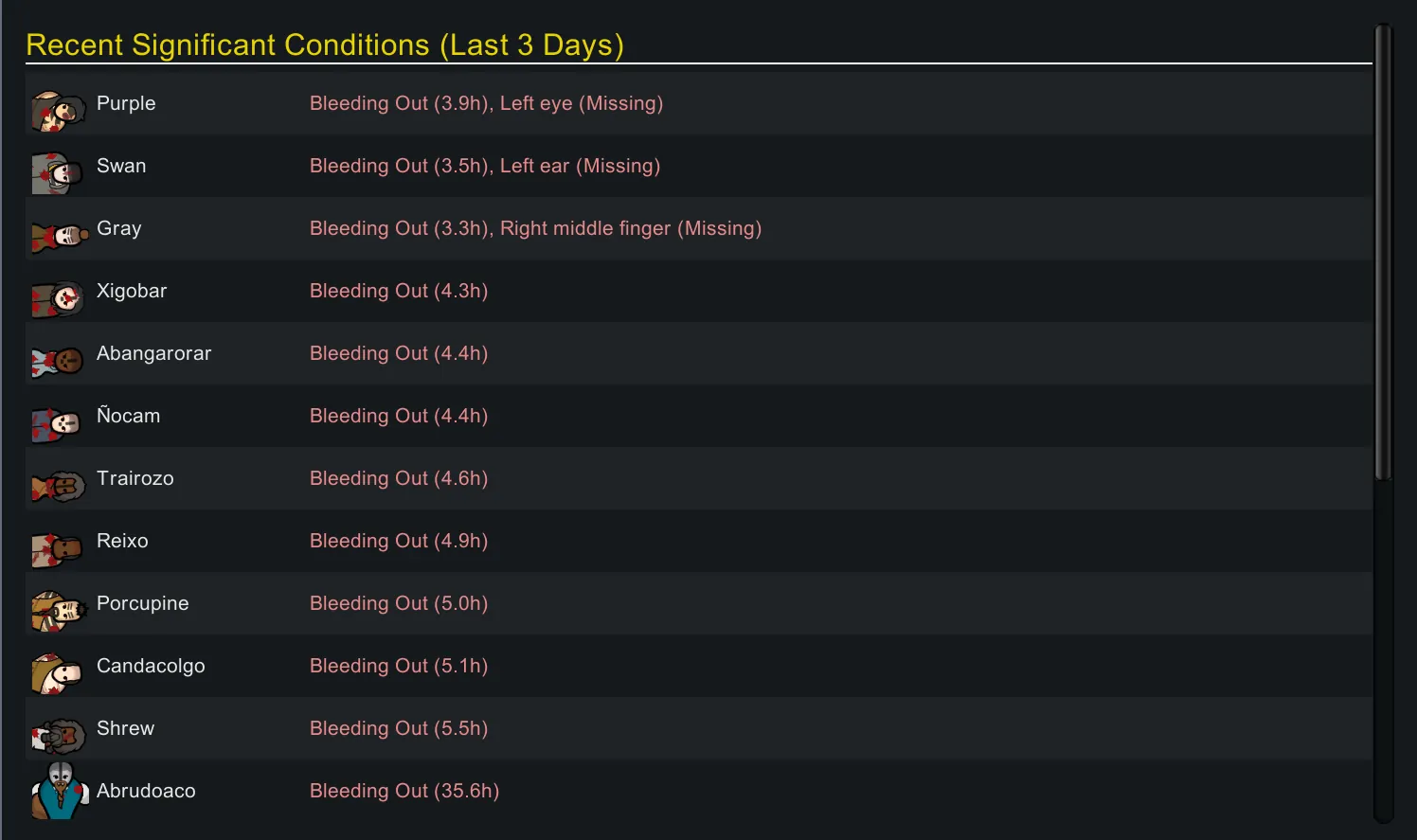Click Porcupine's Bleeding Out (5.0h) text

click(399, 603)
